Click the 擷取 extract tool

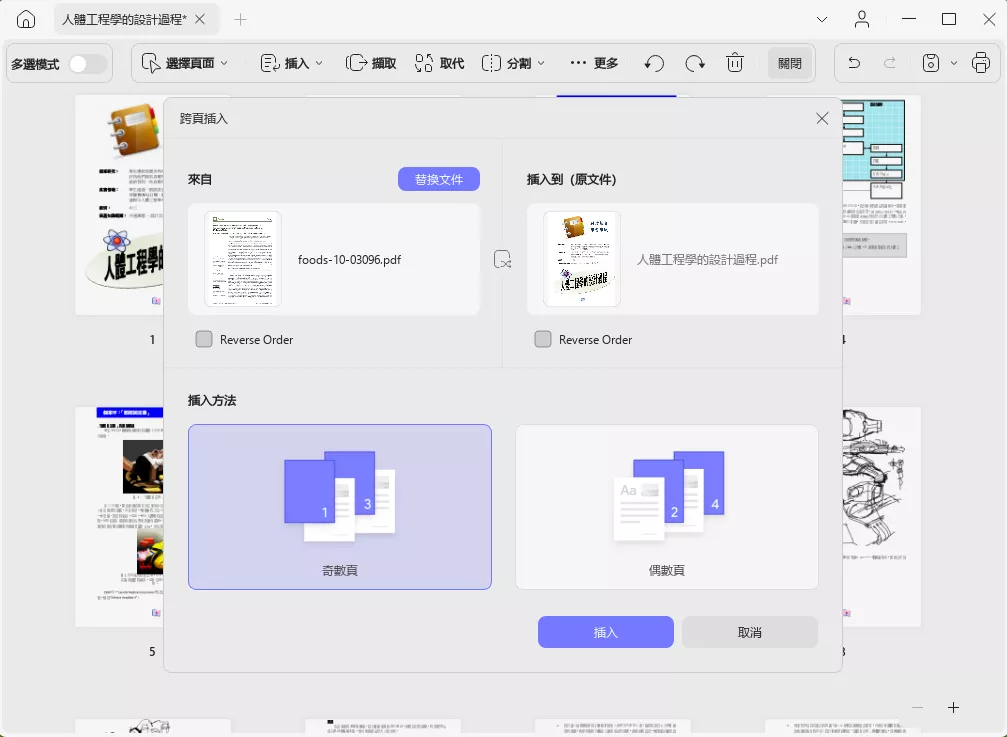click(371, 63)
